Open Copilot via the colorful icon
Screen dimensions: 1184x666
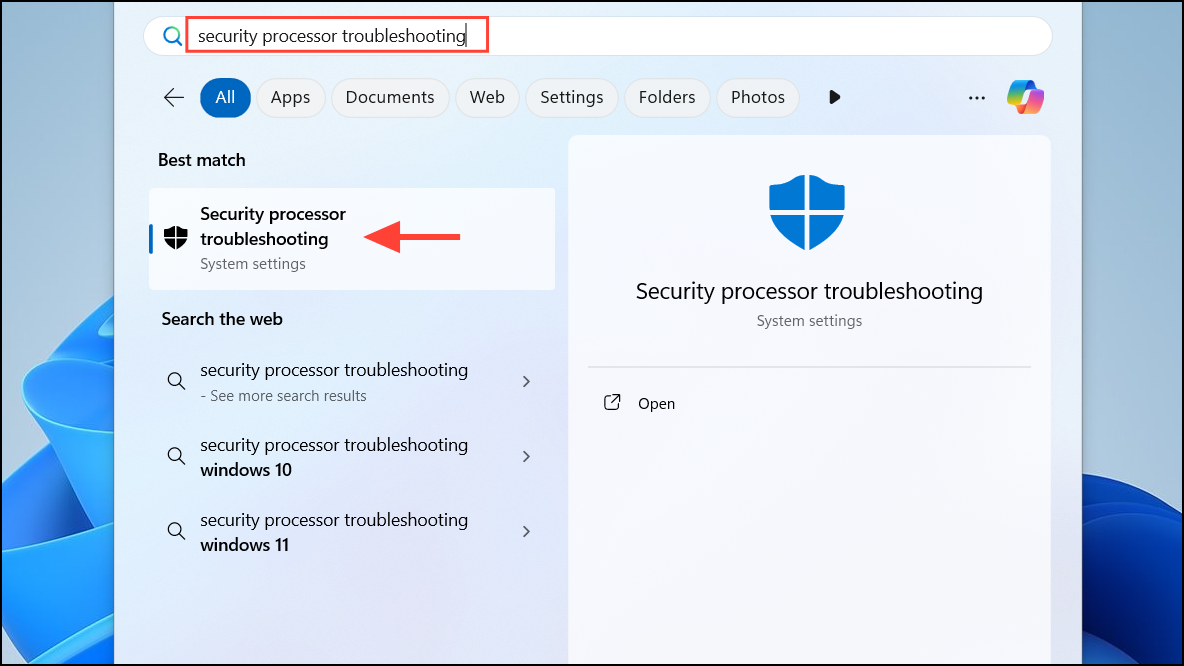(1025, 97)
